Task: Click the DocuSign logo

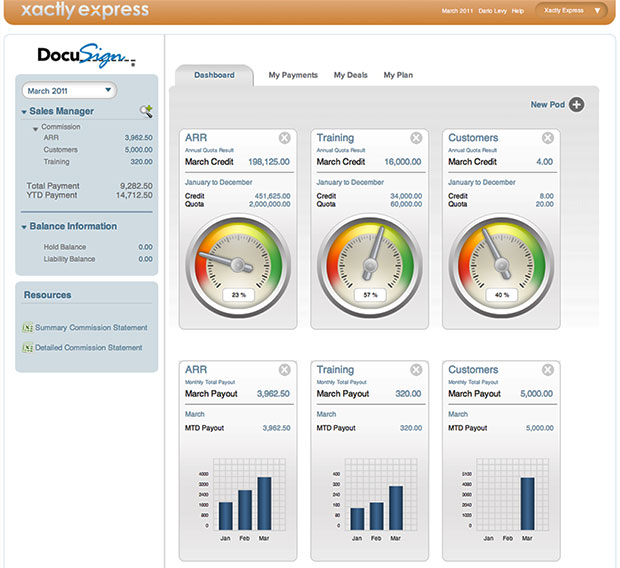Action: [87, 55]
